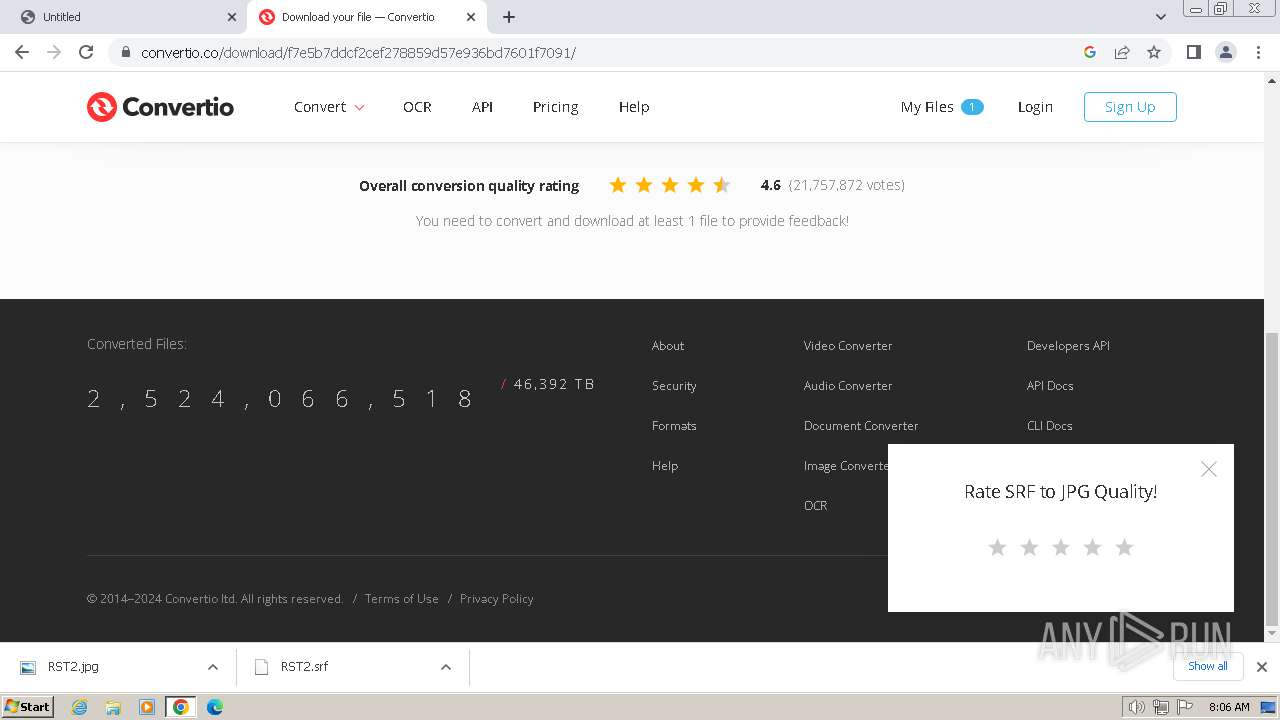
Task: Expand RST2.jpg download options
Action: 212,667
